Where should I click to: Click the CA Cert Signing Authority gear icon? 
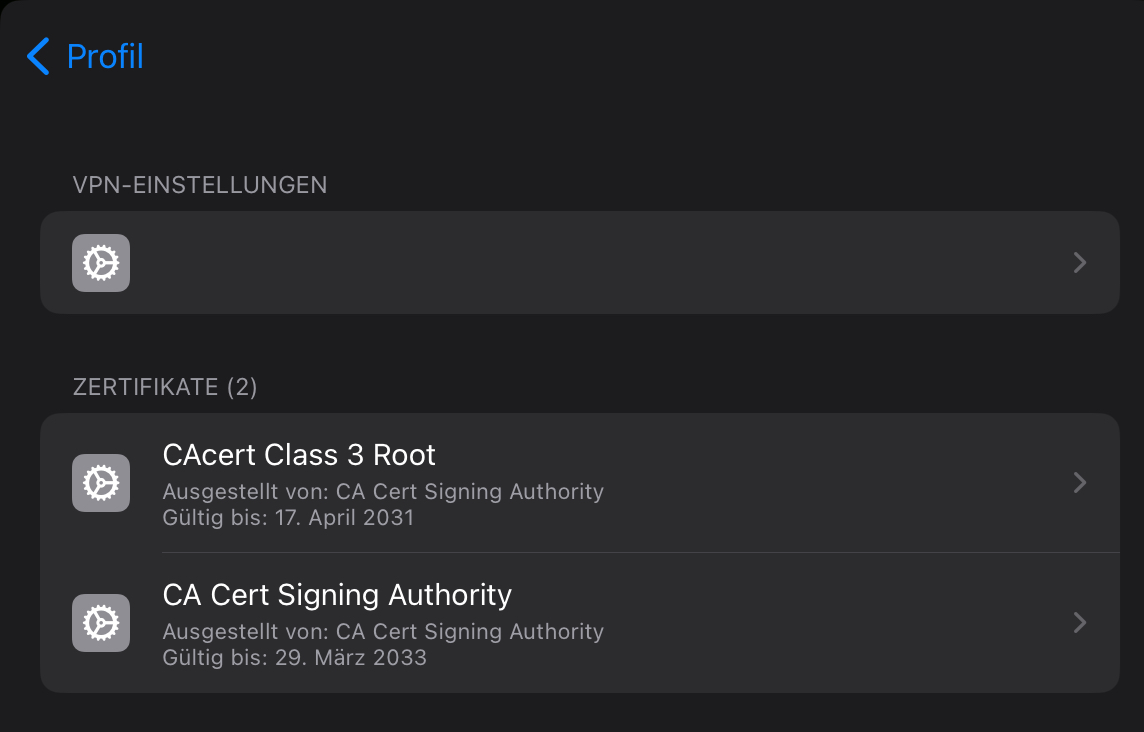tap(101, 623)
